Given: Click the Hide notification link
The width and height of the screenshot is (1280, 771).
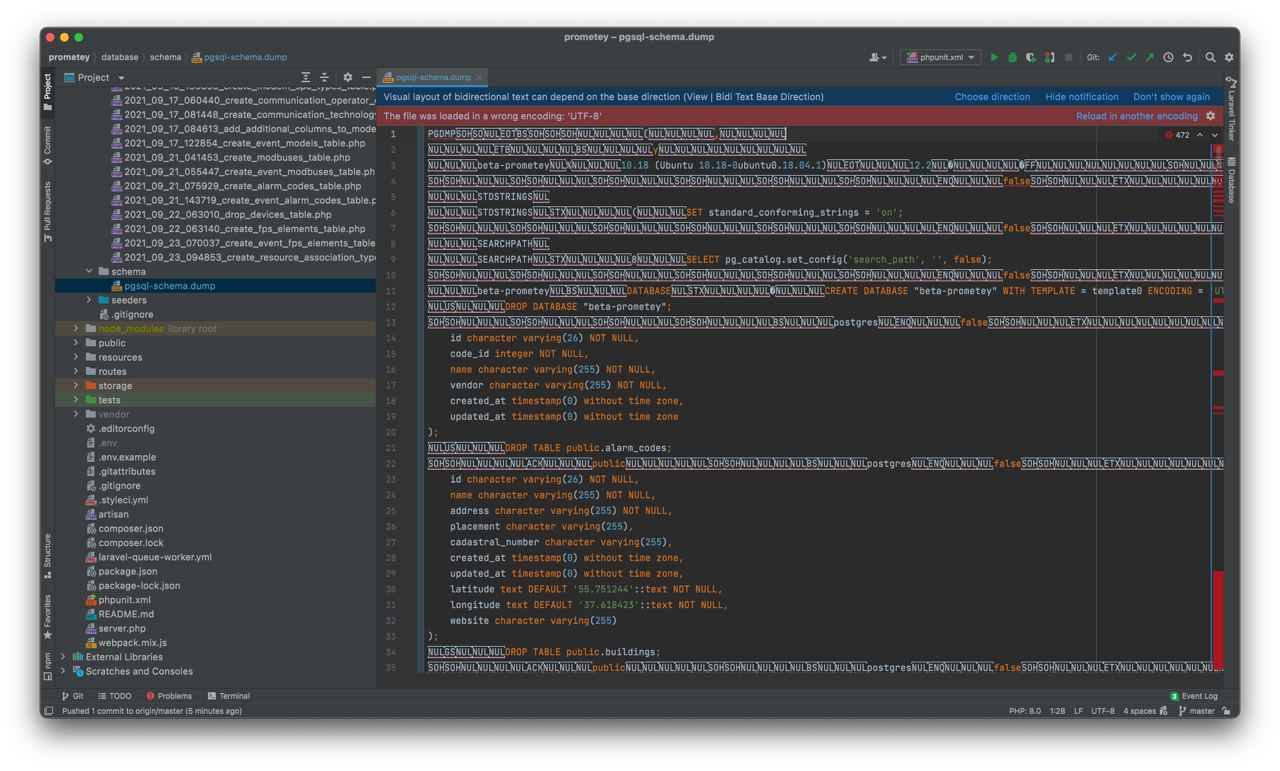Looking at the screenshot, I should click(1082, 97).
